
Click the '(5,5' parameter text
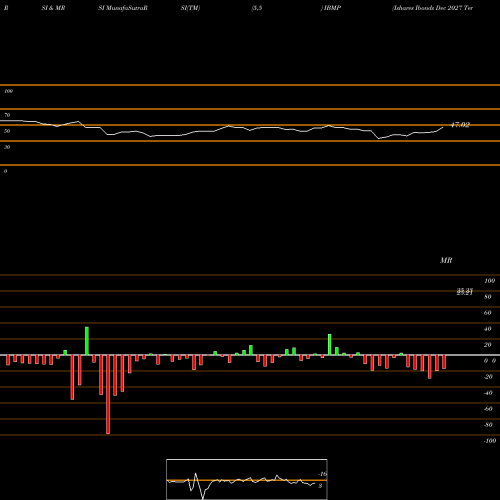point(257,8)
